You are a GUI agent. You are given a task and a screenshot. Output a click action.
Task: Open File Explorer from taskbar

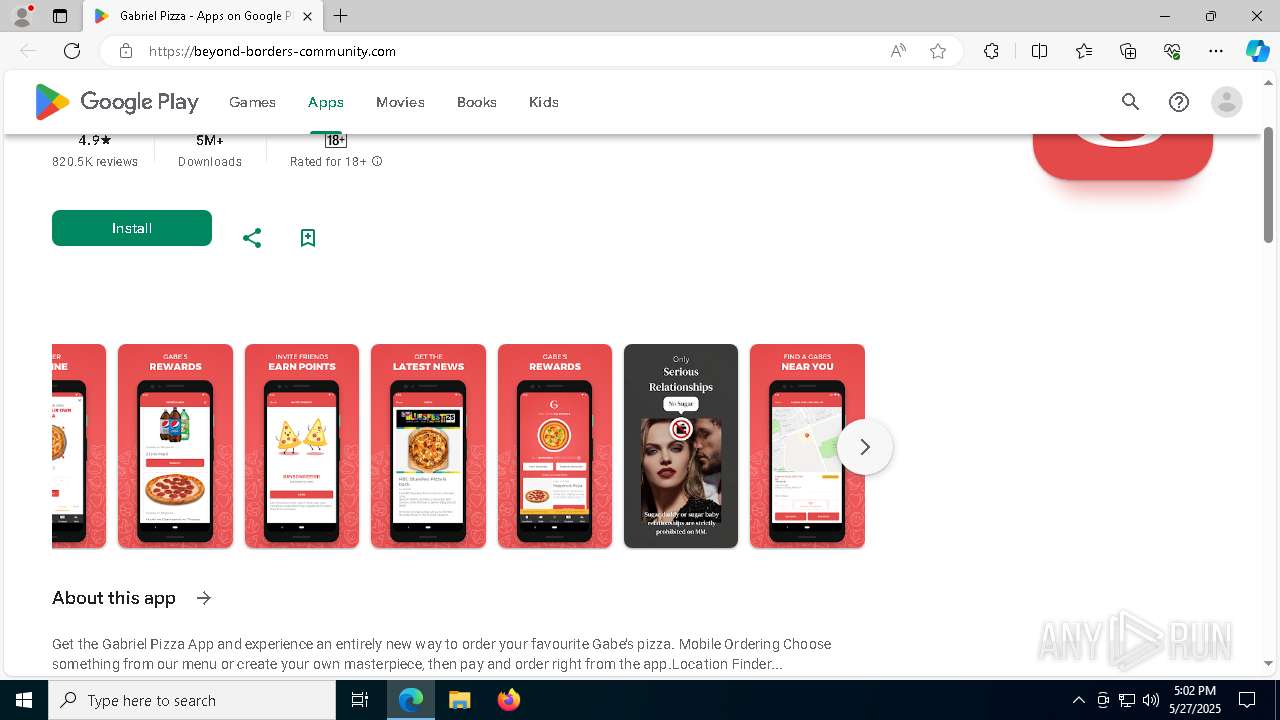(459, 700)
